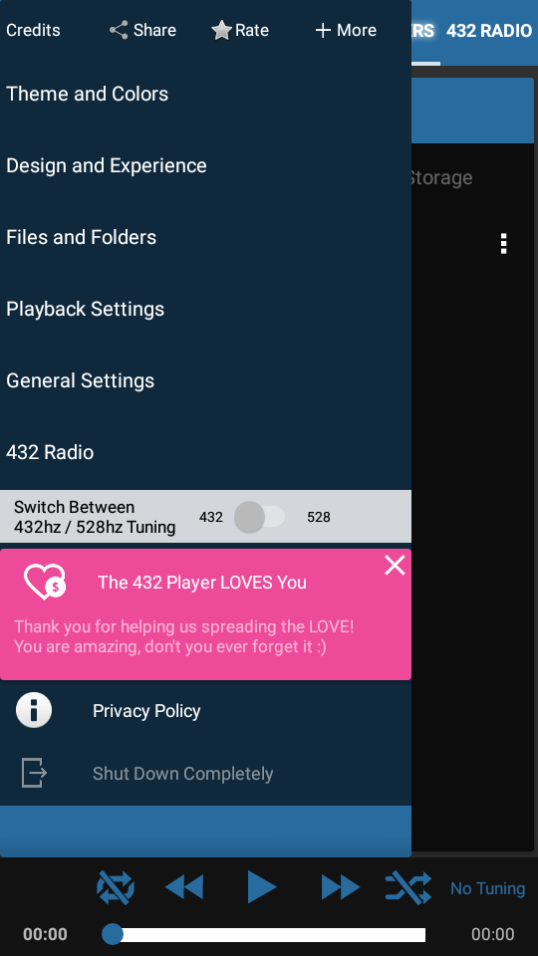
Task: Click the heart donation icon
Action: pos(45,582)
